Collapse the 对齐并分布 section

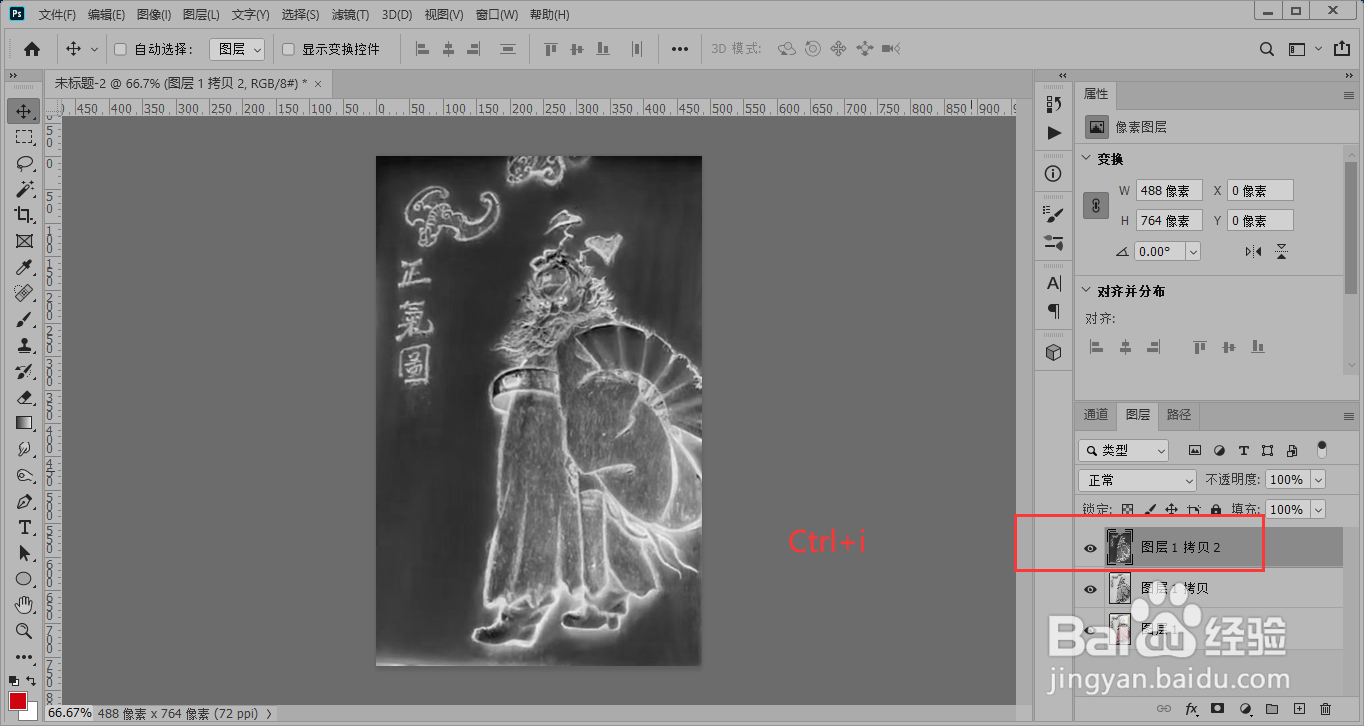pyautogui.click(x=1088, y=292)
